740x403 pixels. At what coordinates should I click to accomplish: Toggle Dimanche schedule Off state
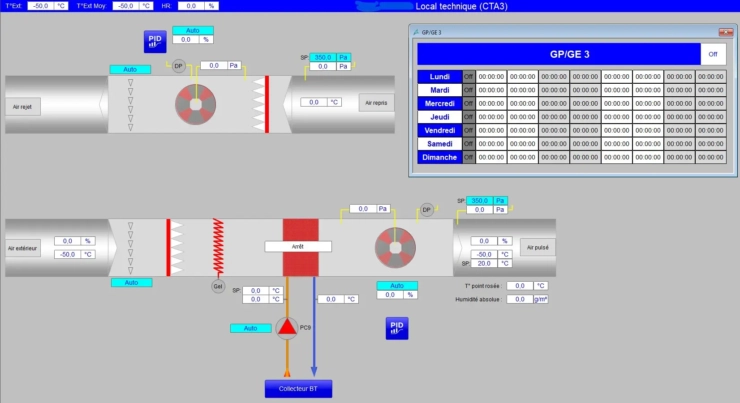point(468,157)
